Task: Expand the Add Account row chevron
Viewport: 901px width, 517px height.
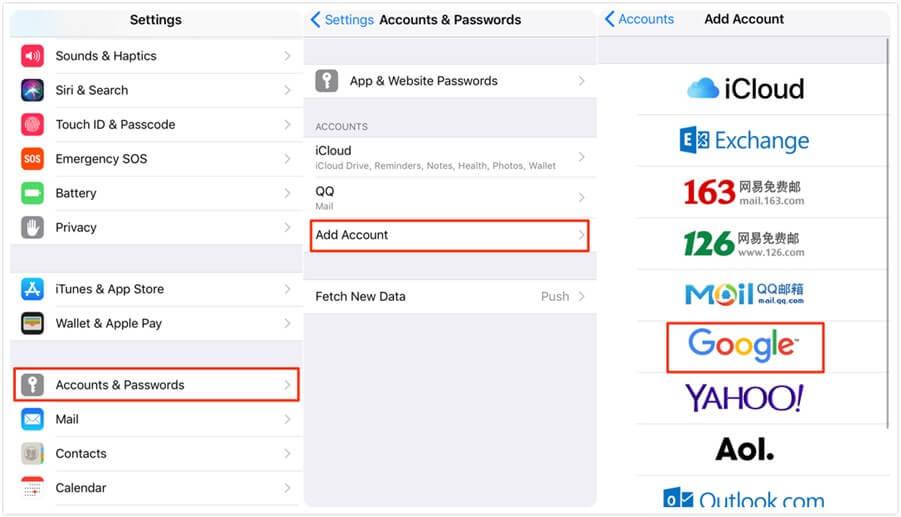Action: (x=581, y=235)
